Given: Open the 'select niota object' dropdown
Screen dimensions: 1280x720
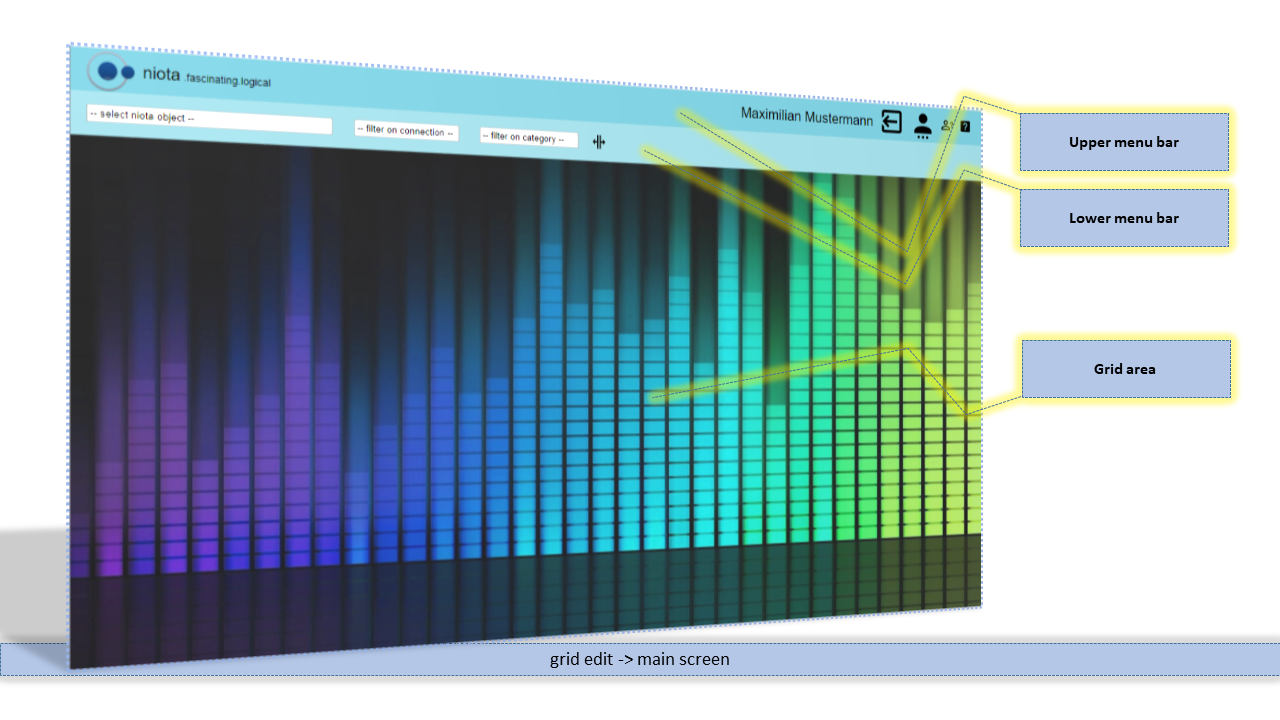Looking at the screenshot, I should click(209, 118).
